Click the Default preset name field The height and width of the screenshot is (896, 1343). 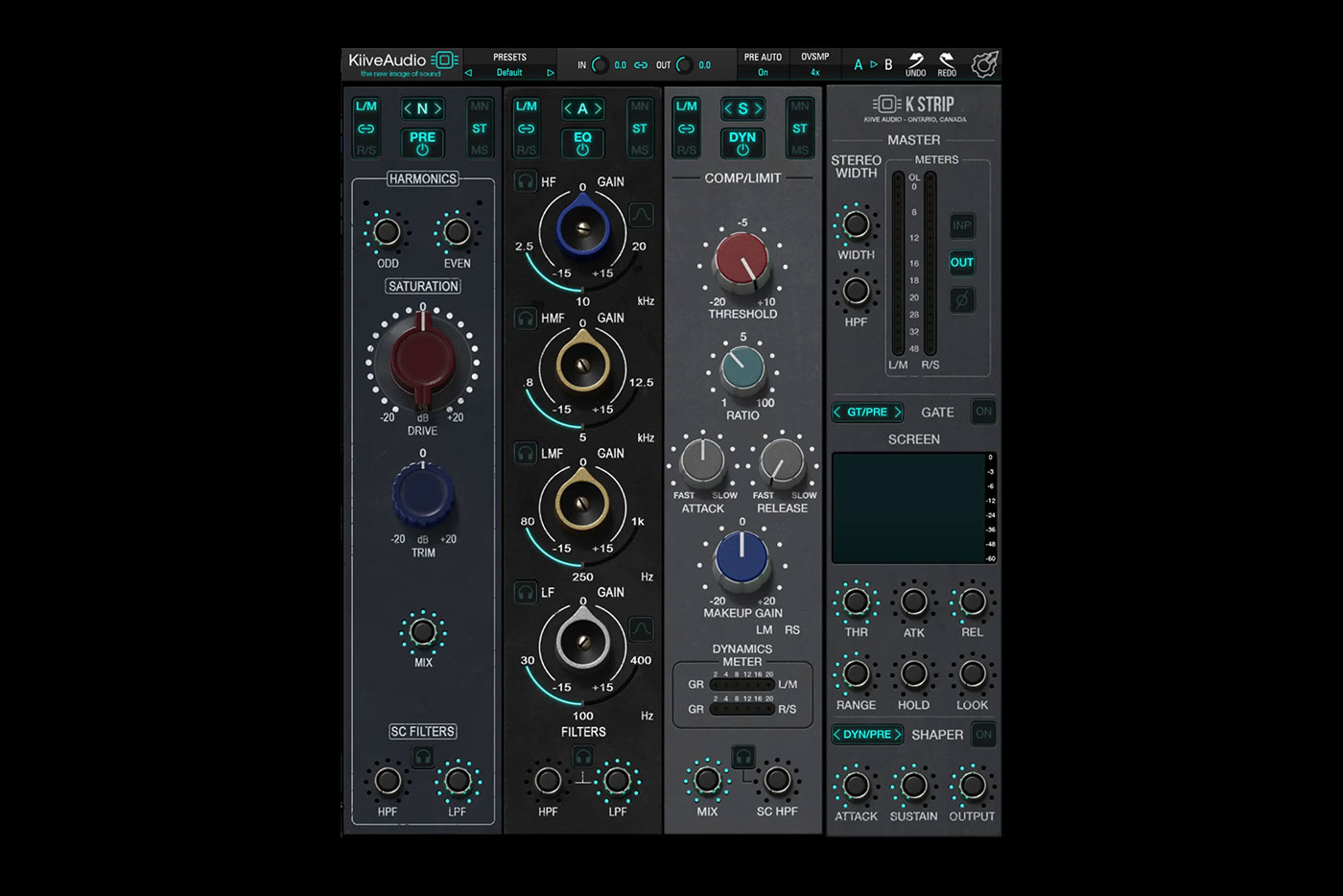click(x=509, y=72)
